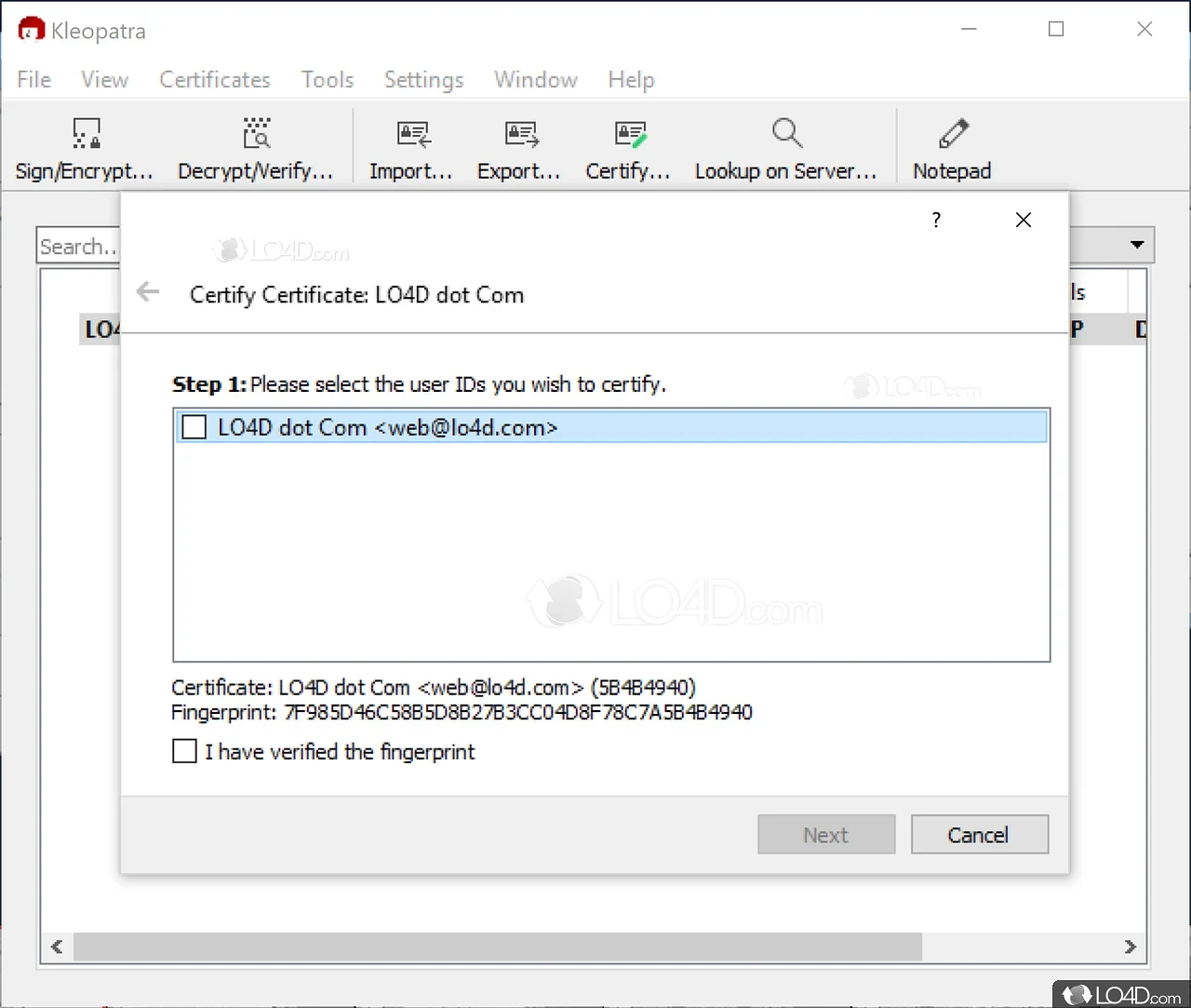Click the Import toolbar icon

[411, 147]
